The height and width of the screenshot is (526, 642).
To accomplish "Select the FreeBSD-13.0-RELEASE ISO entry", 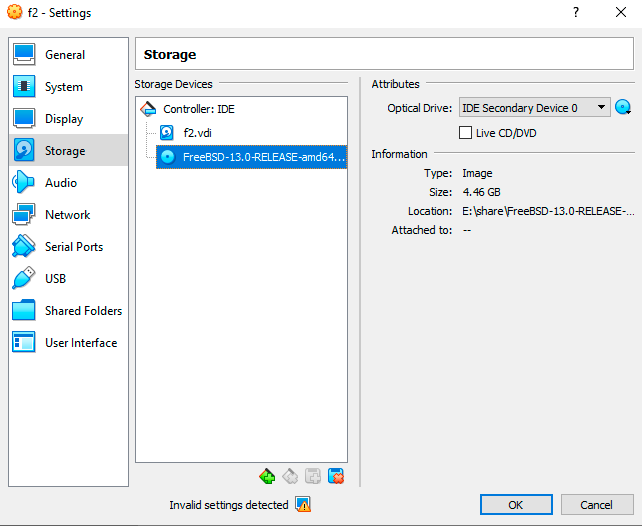I will (263, 157).
